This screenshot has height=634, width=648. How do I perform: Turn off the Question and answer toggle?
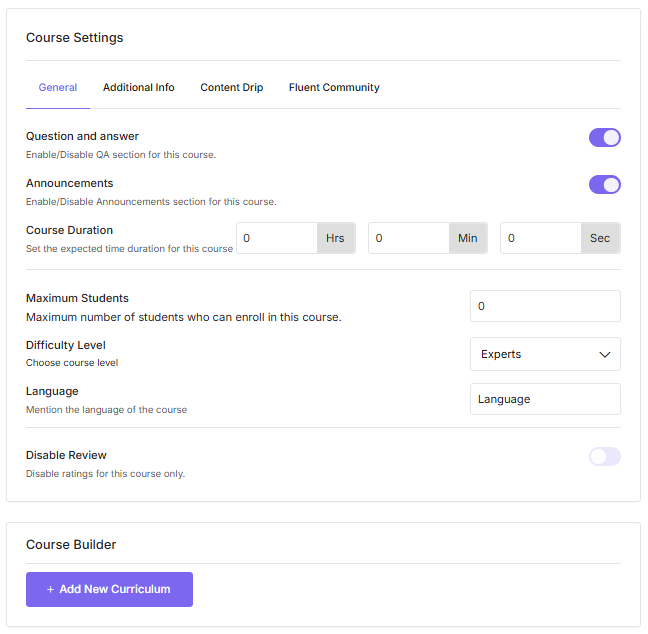(x=604, y=138)
